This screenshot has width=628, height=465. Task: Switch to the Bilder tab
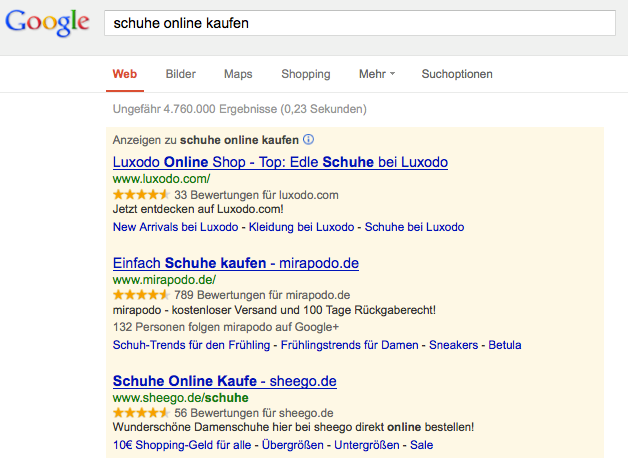[x=181, y=74]
